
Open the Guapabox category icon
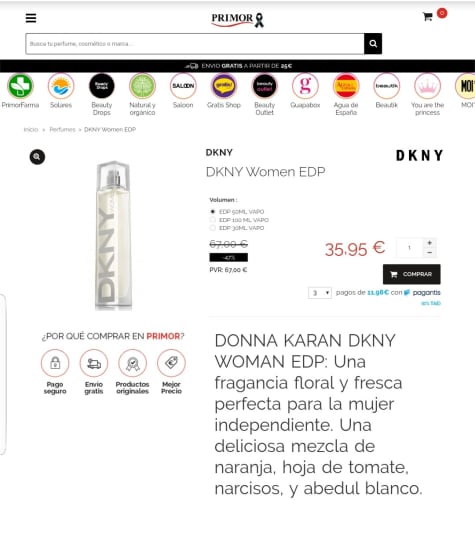pyautogui.click(x=305, y=86)
